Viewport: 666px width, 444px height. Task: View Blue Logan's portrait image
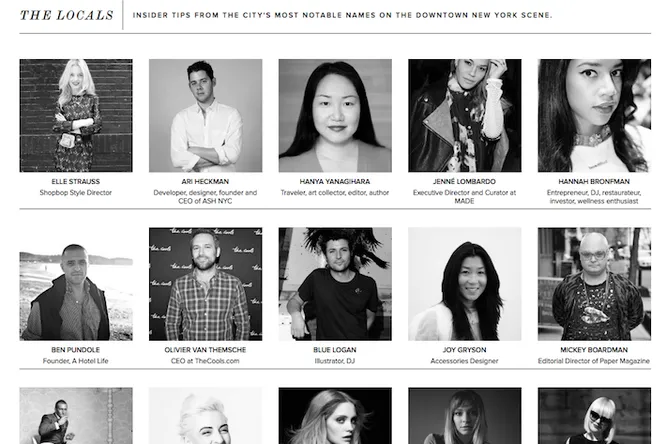(x=335, y=284)
